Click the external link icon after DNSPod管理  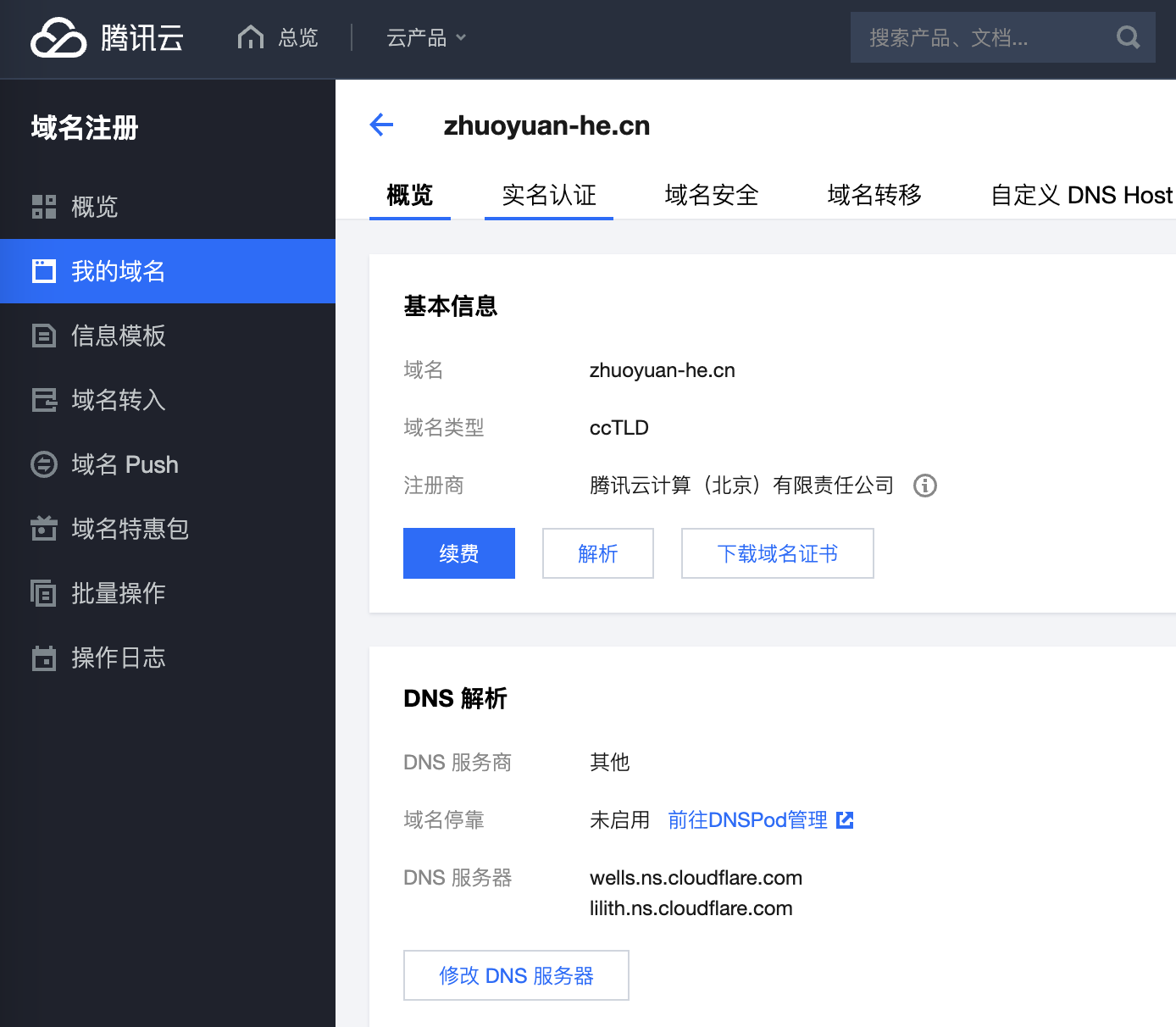845,820
